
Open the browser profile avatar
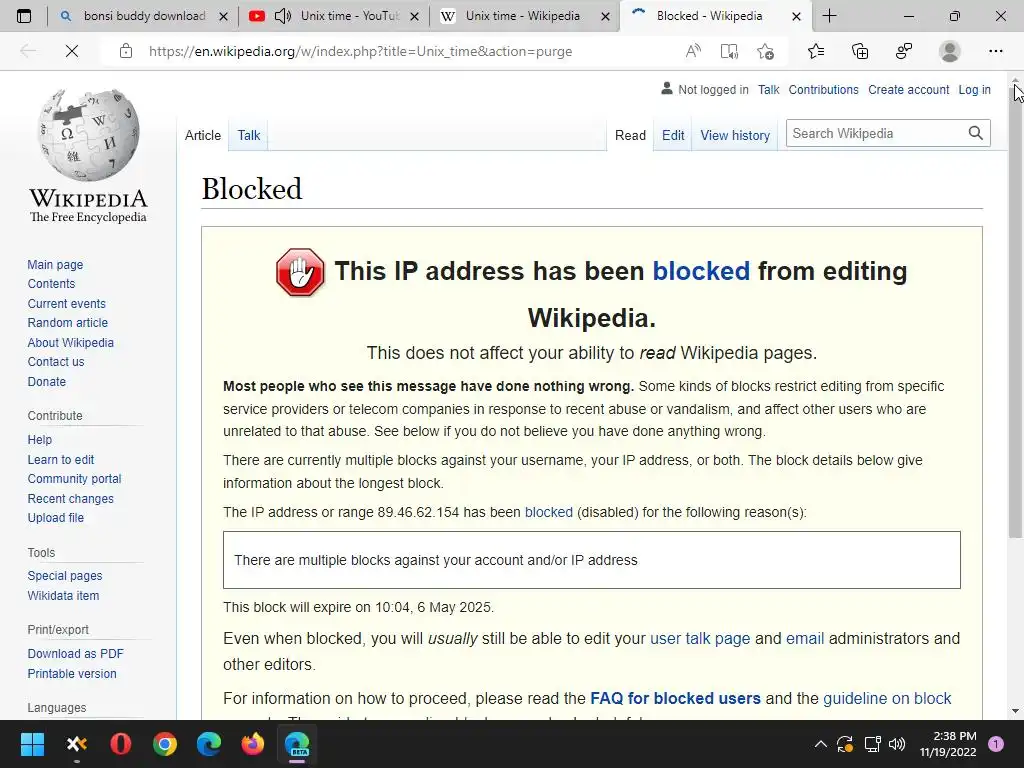(x=950, y=51)
